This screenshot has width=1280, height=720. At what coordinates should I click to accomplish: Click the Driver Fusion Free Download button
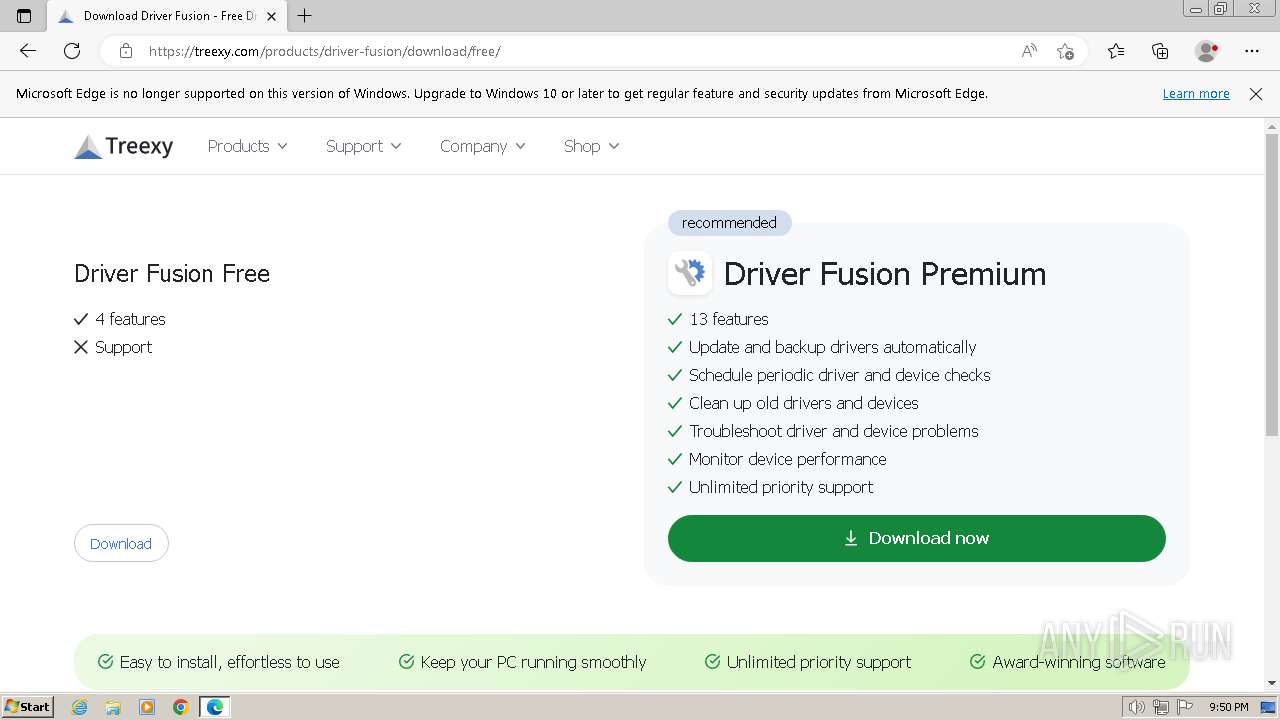(x=121, y=543)
